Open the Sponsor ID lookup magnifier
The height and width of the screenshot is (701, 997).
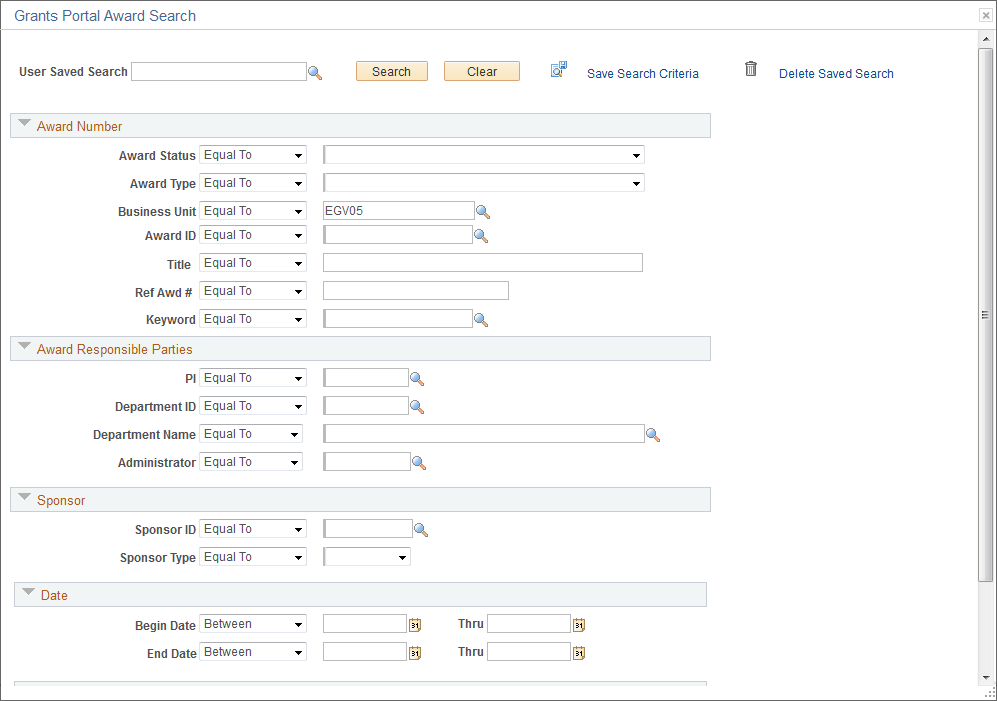[x=421, y=529]
